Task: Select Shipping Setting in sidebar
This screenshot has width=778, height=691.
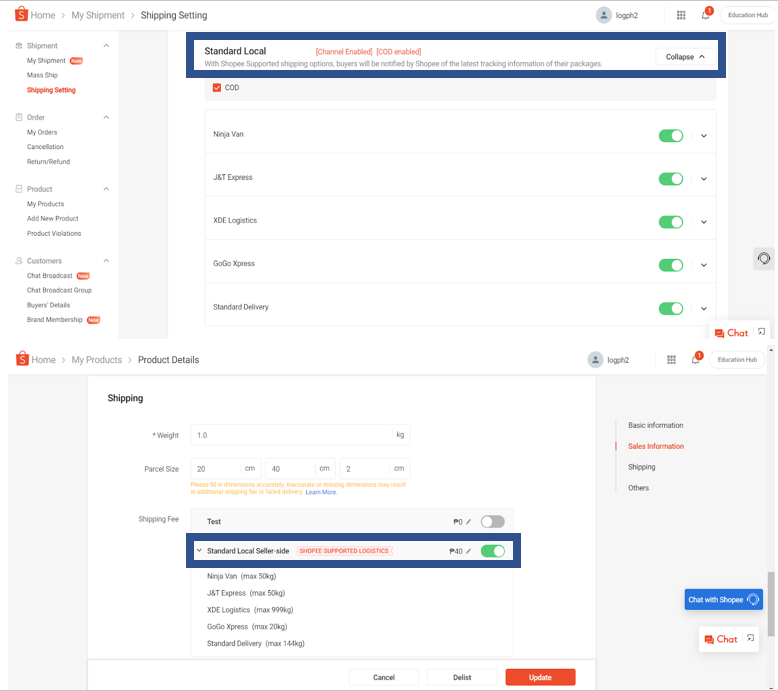Action: pos(51,90)
